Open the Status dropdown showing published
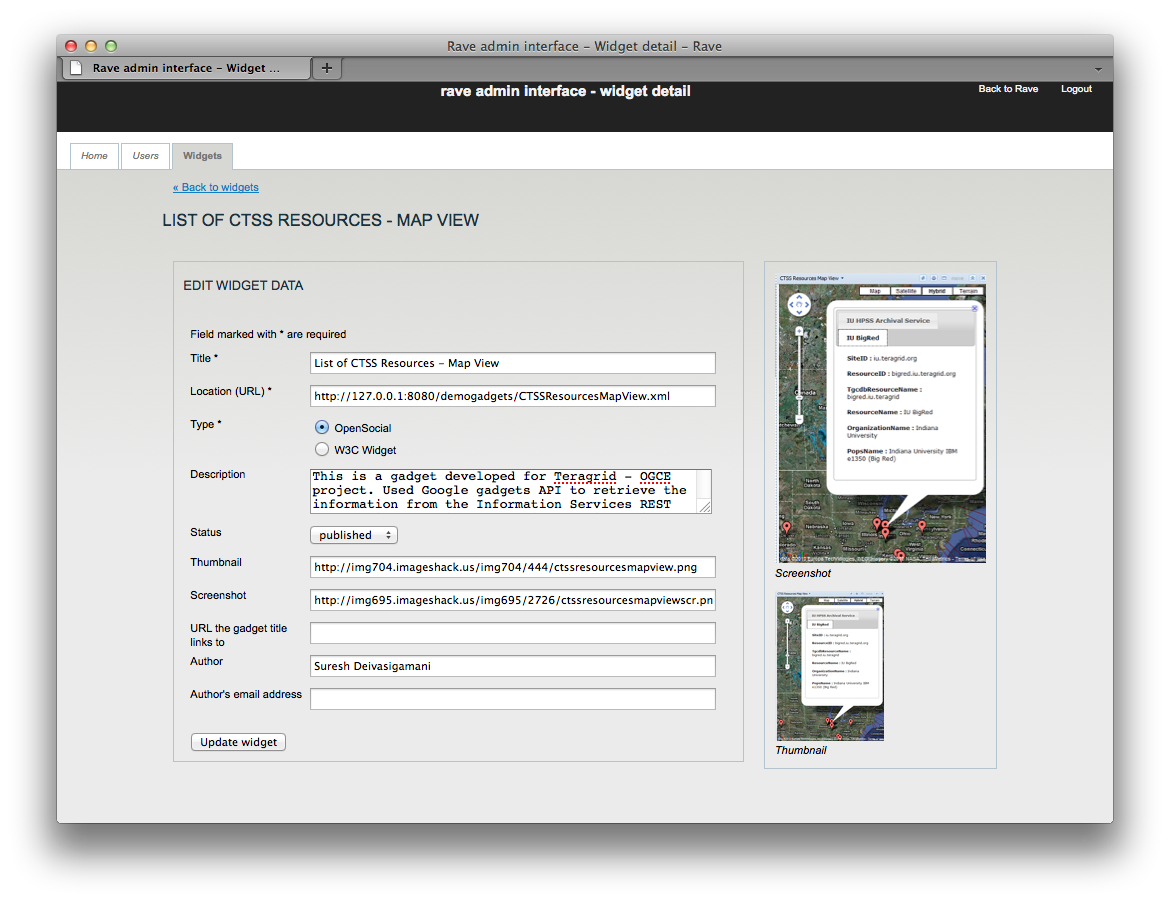This screenshot has height=902, width=1170. pyautogui.click(x=354, y=535)
